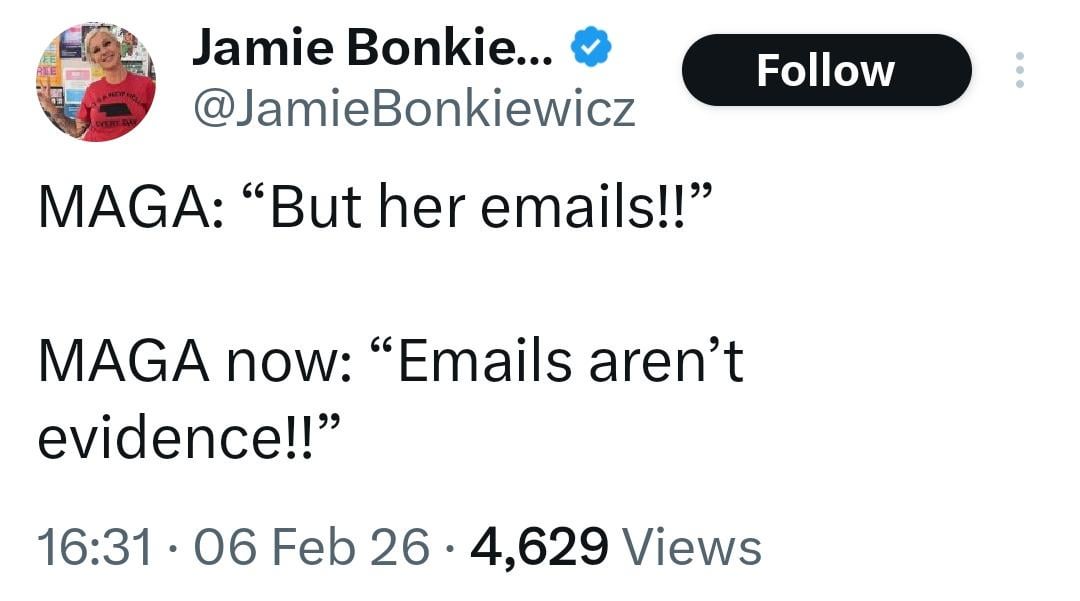1080x601 pixels.
Task: Click the closing quotation mark after "evidence!!"
Action: point(330,428)
